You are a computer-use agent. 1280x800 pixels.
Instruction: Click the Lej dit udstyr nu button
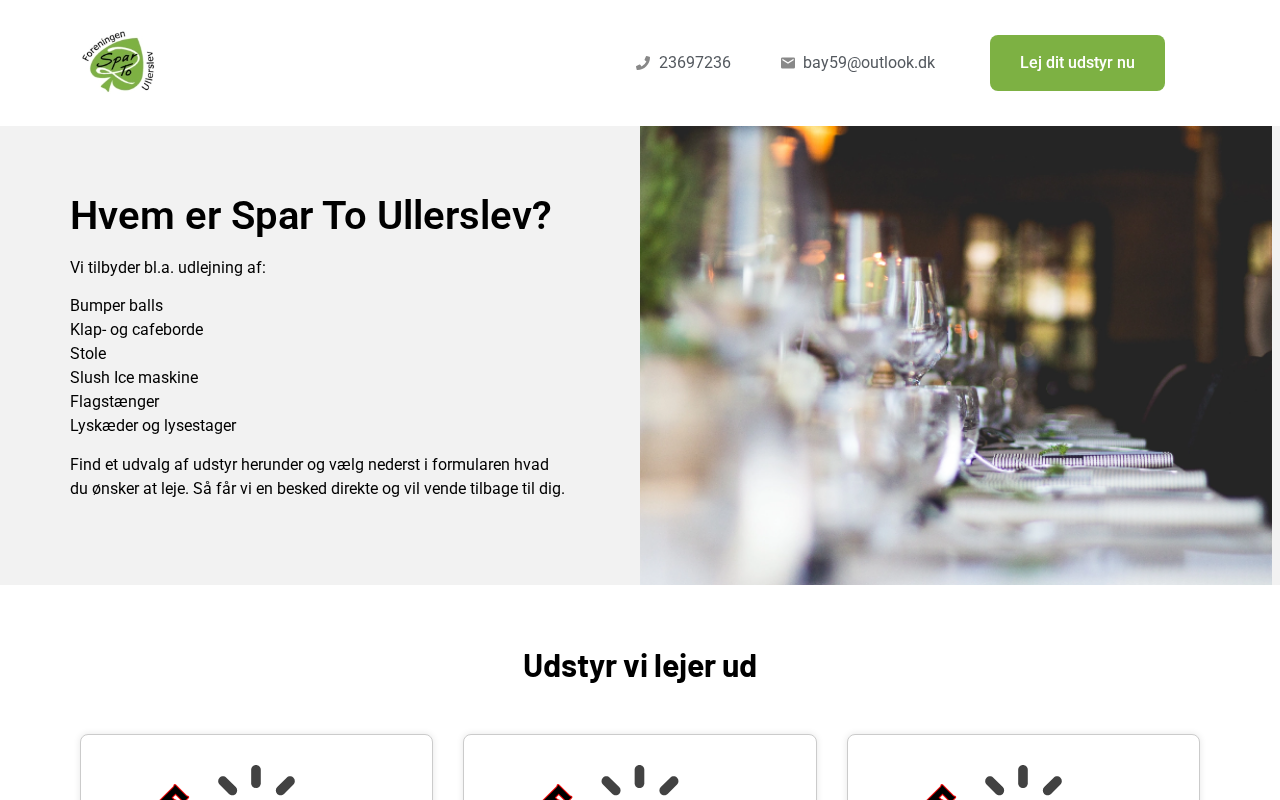pos(1077,63)
